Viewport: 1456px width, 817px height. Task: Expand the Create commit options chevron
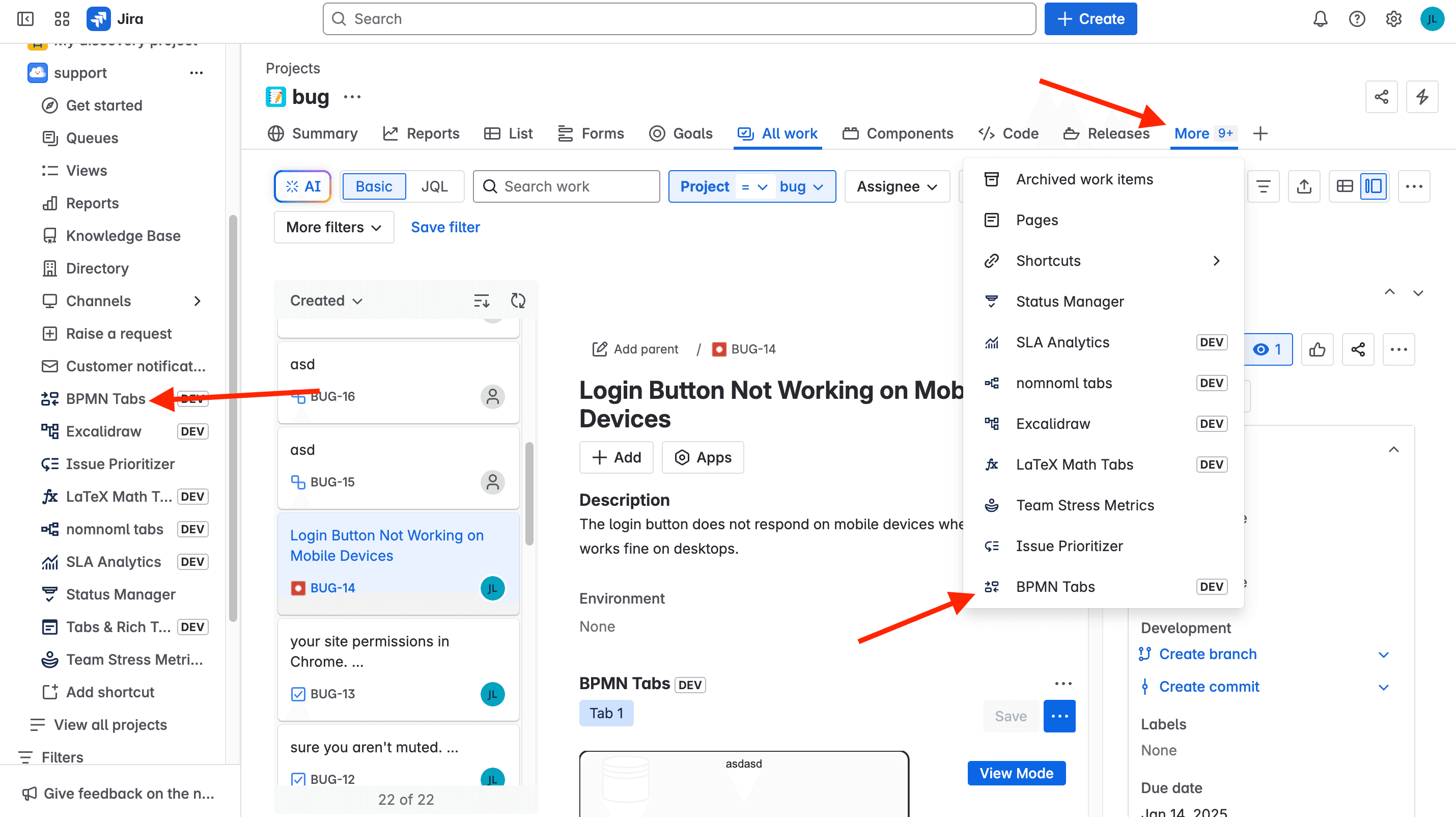point(1383,687)
